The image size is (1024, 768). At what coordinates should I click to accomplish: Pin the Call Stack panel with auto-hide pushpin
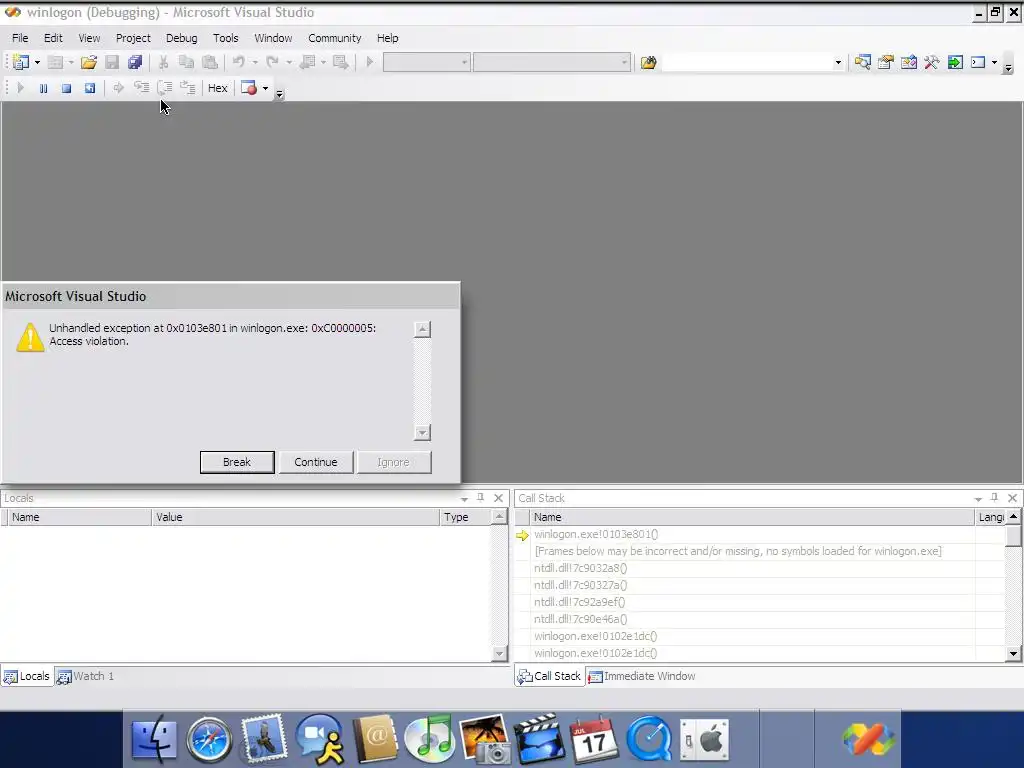click(x=995, y=498)
